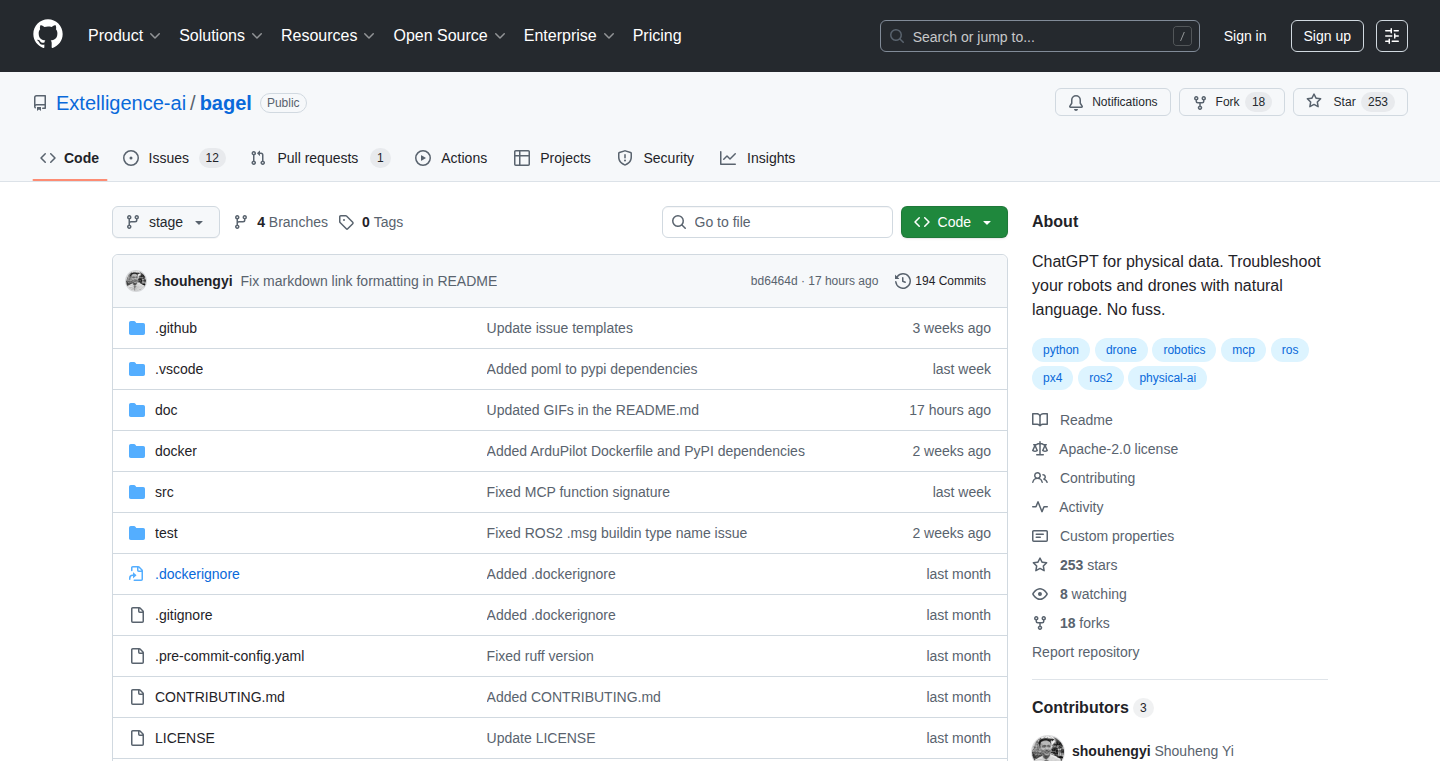Open the Extelligence-ai organization link
This screenshot has height=761, width=1440.
point(121,103)
